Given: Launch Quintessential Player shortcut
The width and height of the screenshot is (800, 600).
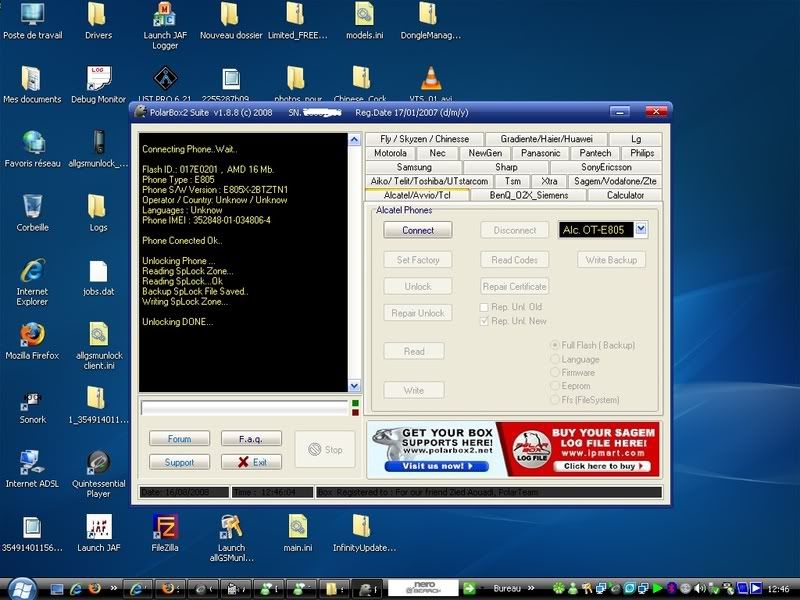Looking at the screenshot, I should [98, 474].
